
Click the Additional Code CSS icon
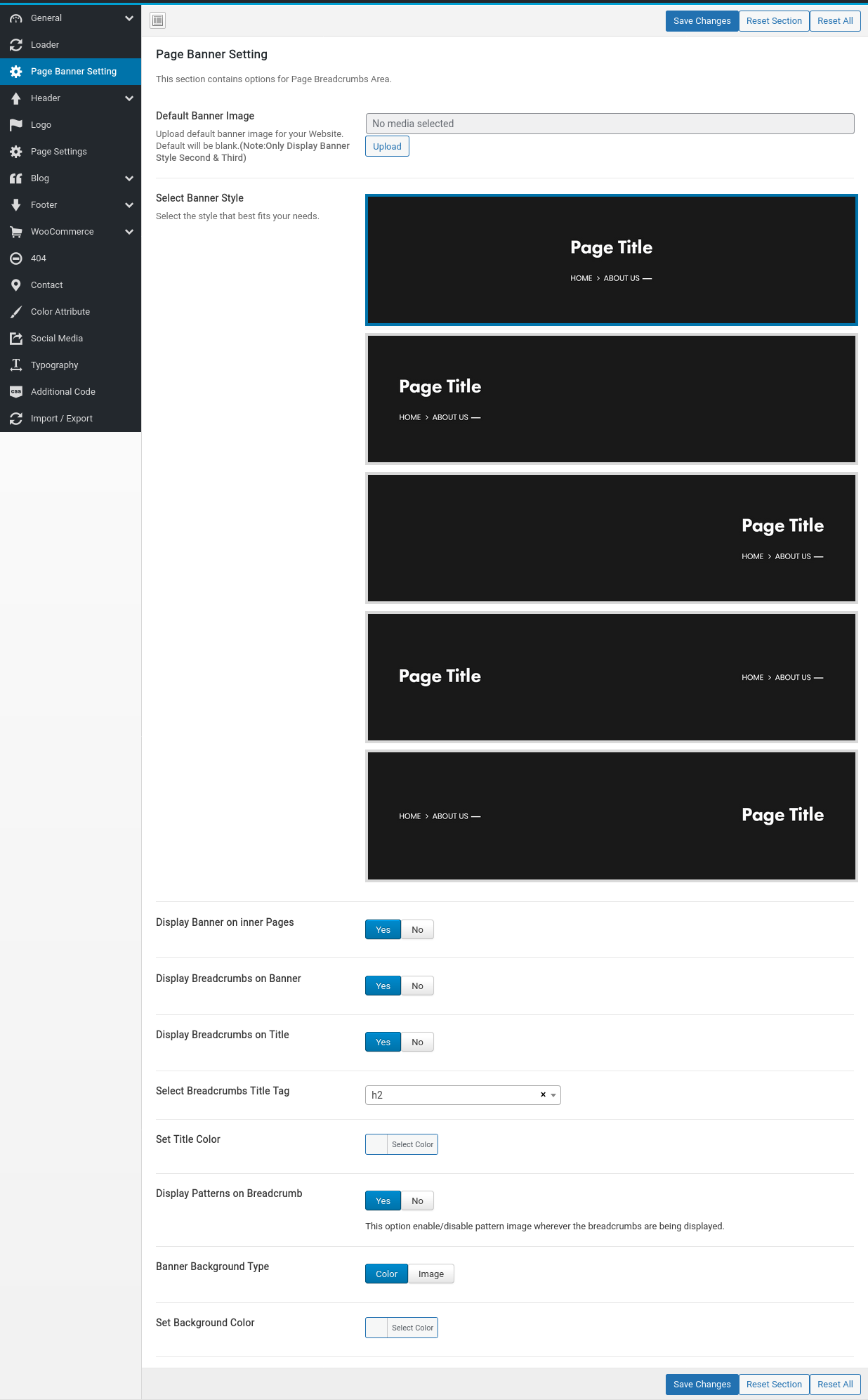tap(16, 392)
